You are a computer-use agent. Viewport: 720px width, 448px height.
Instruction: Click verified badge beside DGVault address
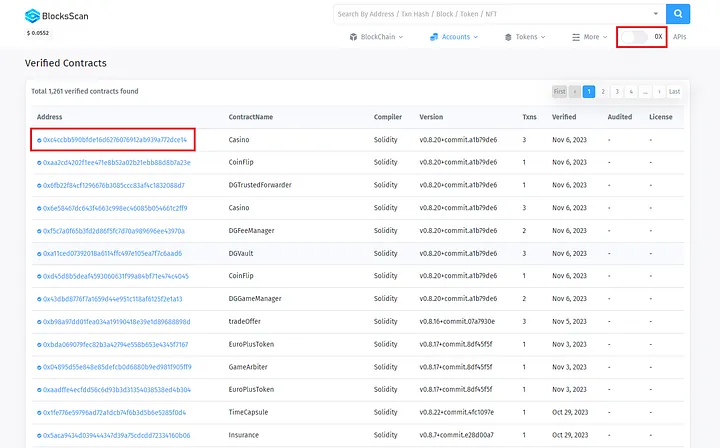[39, 253]
